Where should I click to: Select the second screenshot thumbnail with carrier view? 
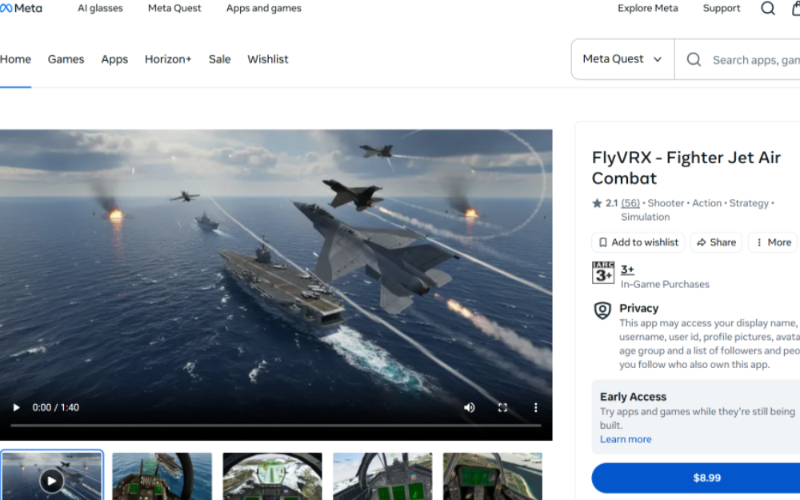click(x=162, y=476)
